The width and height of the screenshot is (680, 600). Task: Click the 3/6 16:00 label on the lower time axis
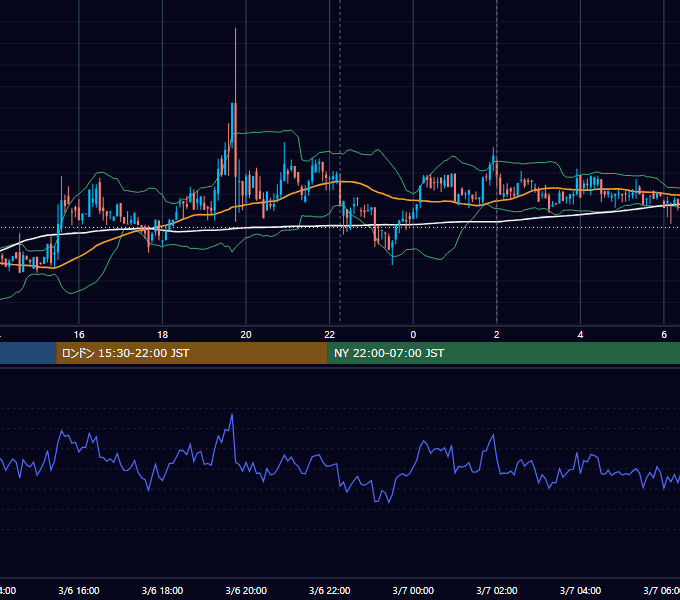pos(79,590)
